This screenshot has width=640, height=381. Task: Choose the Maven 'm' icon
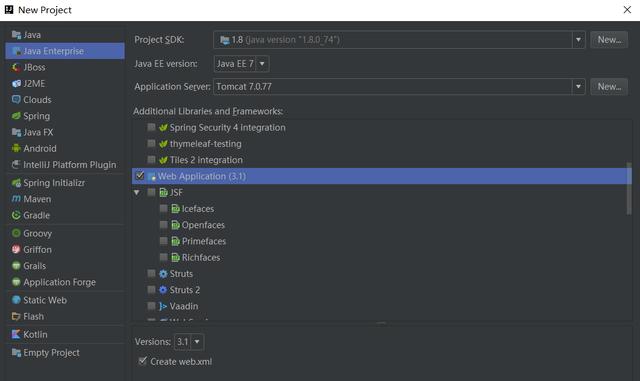(x=16, y=199)
